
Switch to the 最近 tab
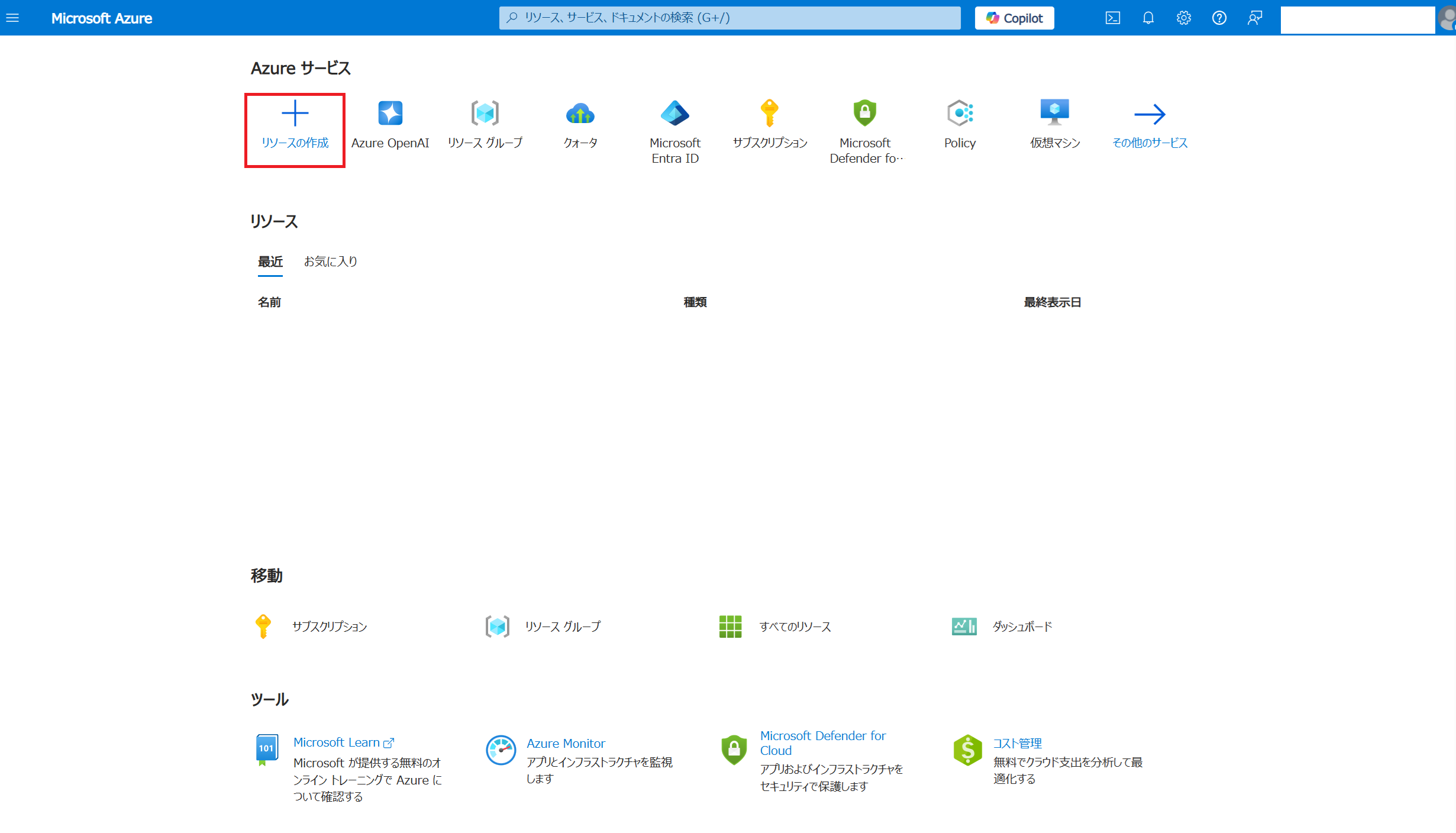[x=270, y=261]
